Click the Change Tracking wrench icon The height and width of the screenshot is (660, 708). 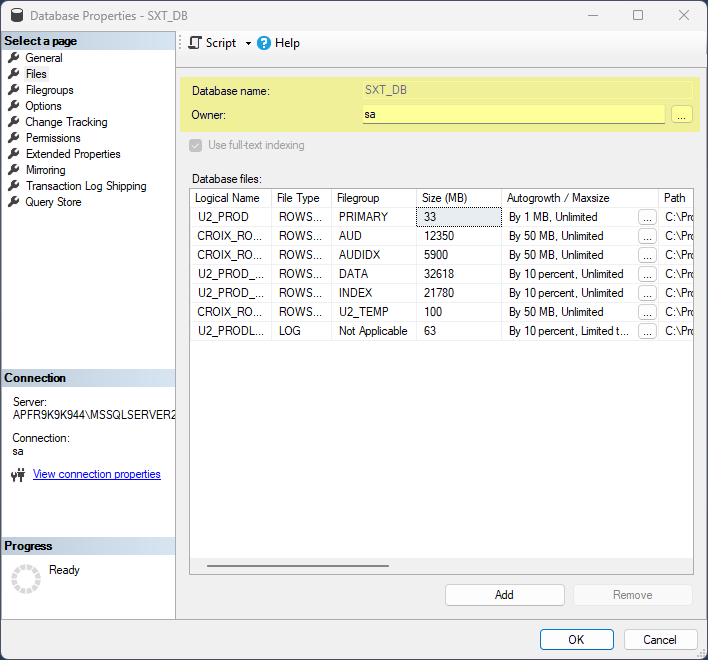point(14,122)
